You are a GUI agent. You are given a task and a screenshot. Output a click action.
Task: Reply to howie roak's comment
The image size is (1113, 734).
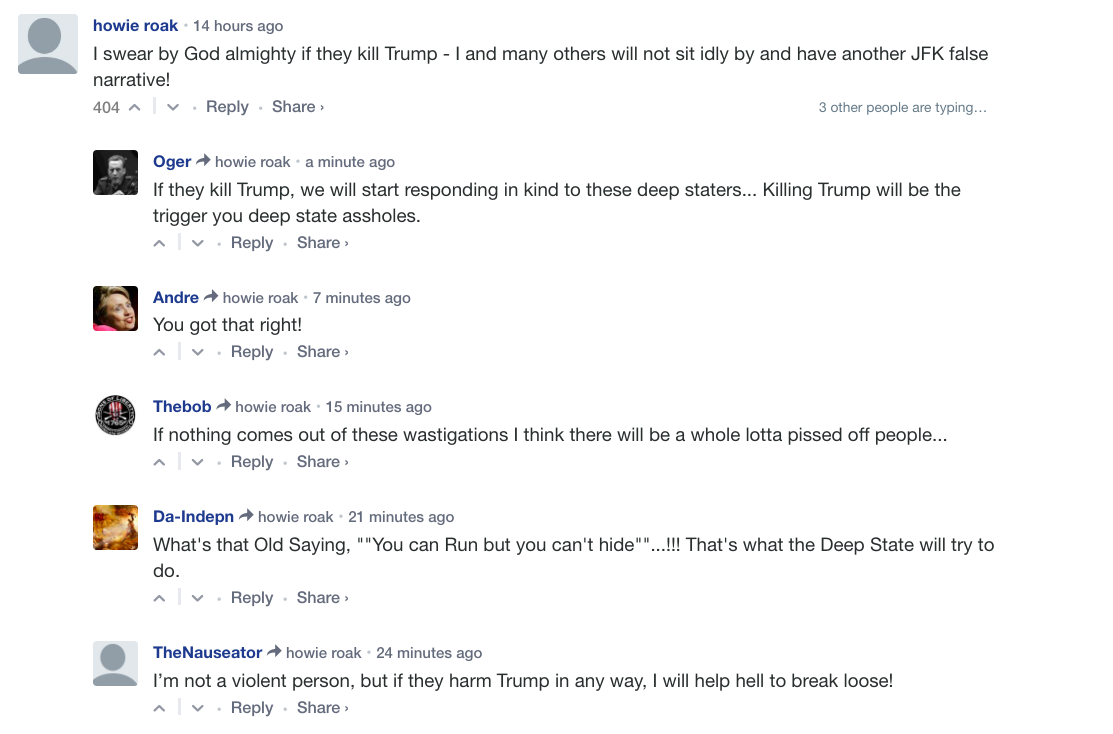point(227,107)
